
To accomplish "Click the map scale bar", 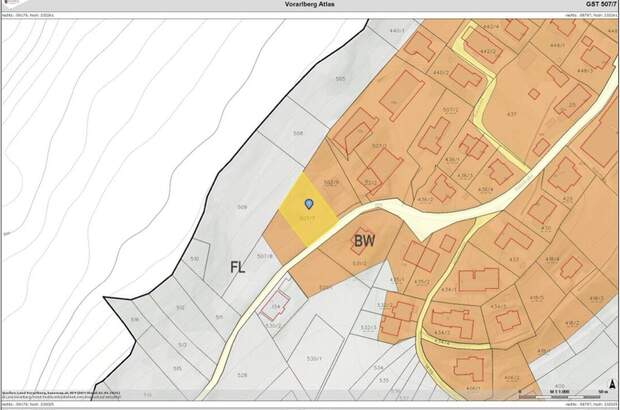I will [561, 397].
